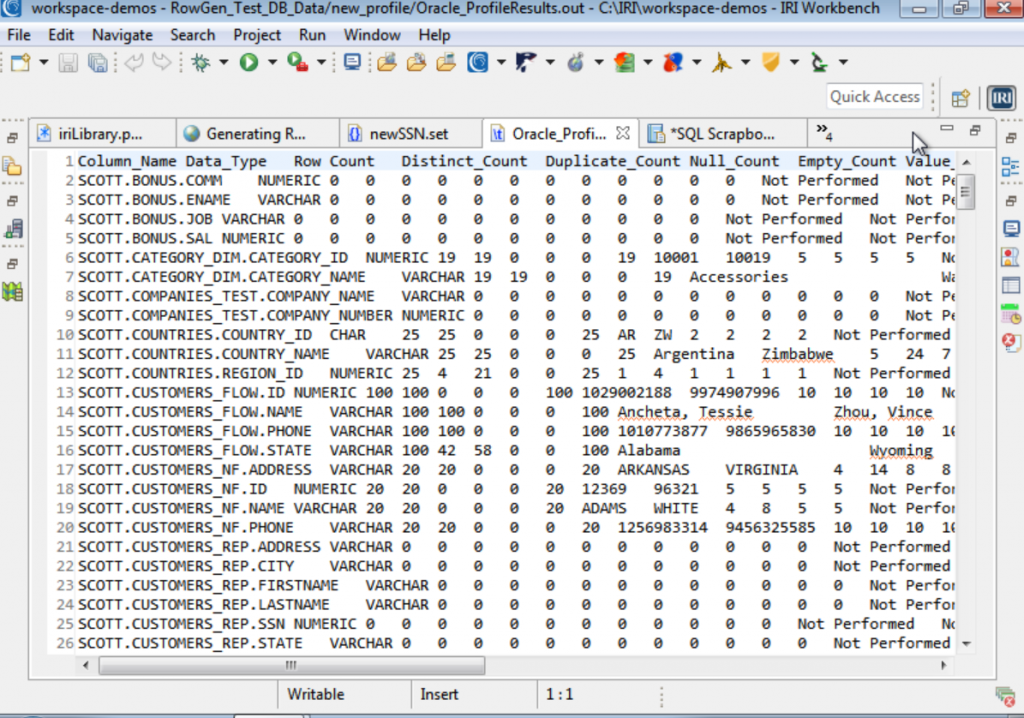Switch to the Generating R... tab

tap(255, 134)
